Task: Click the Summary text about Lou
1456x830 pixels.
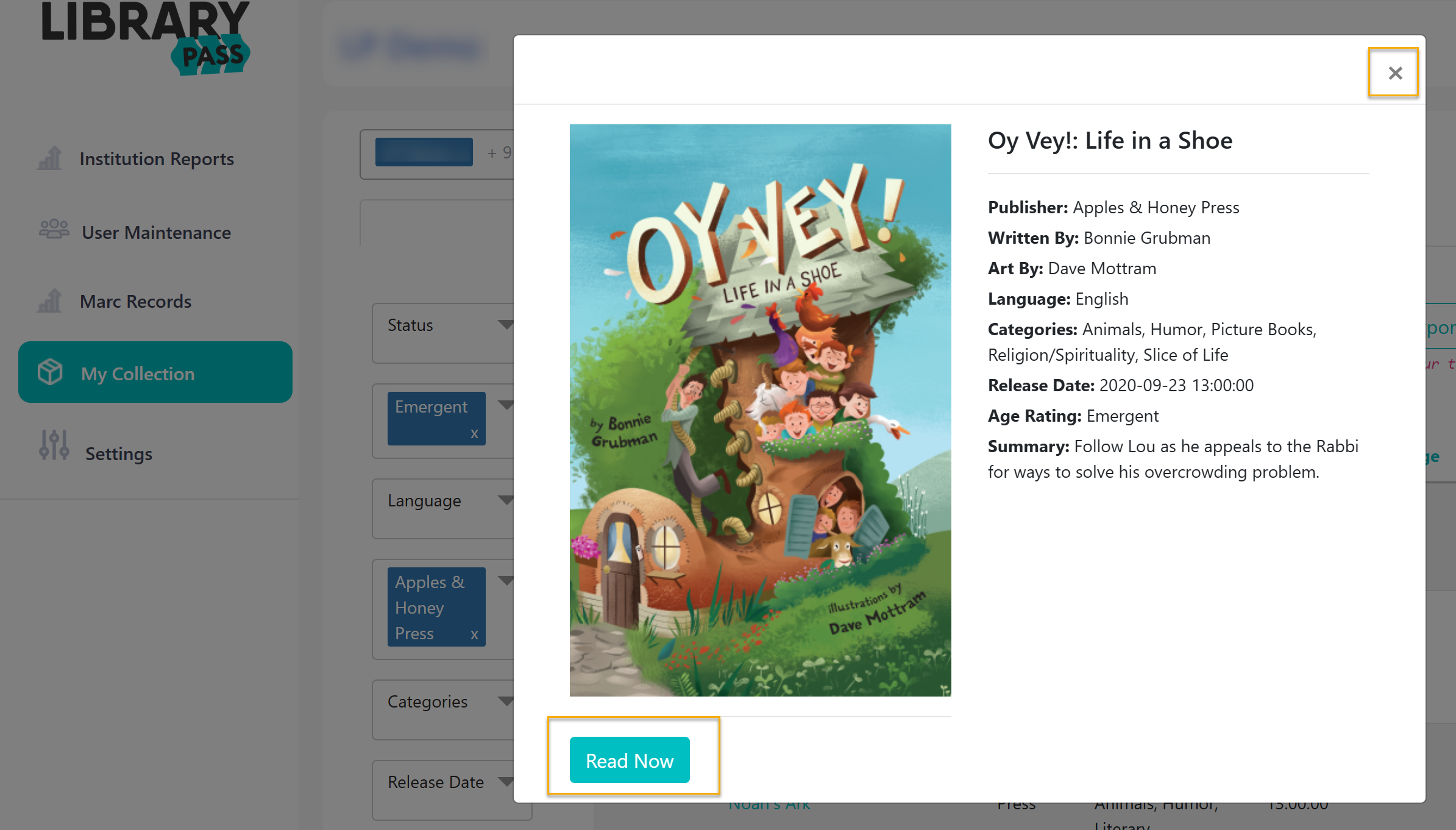Action: pos(1173,459)
